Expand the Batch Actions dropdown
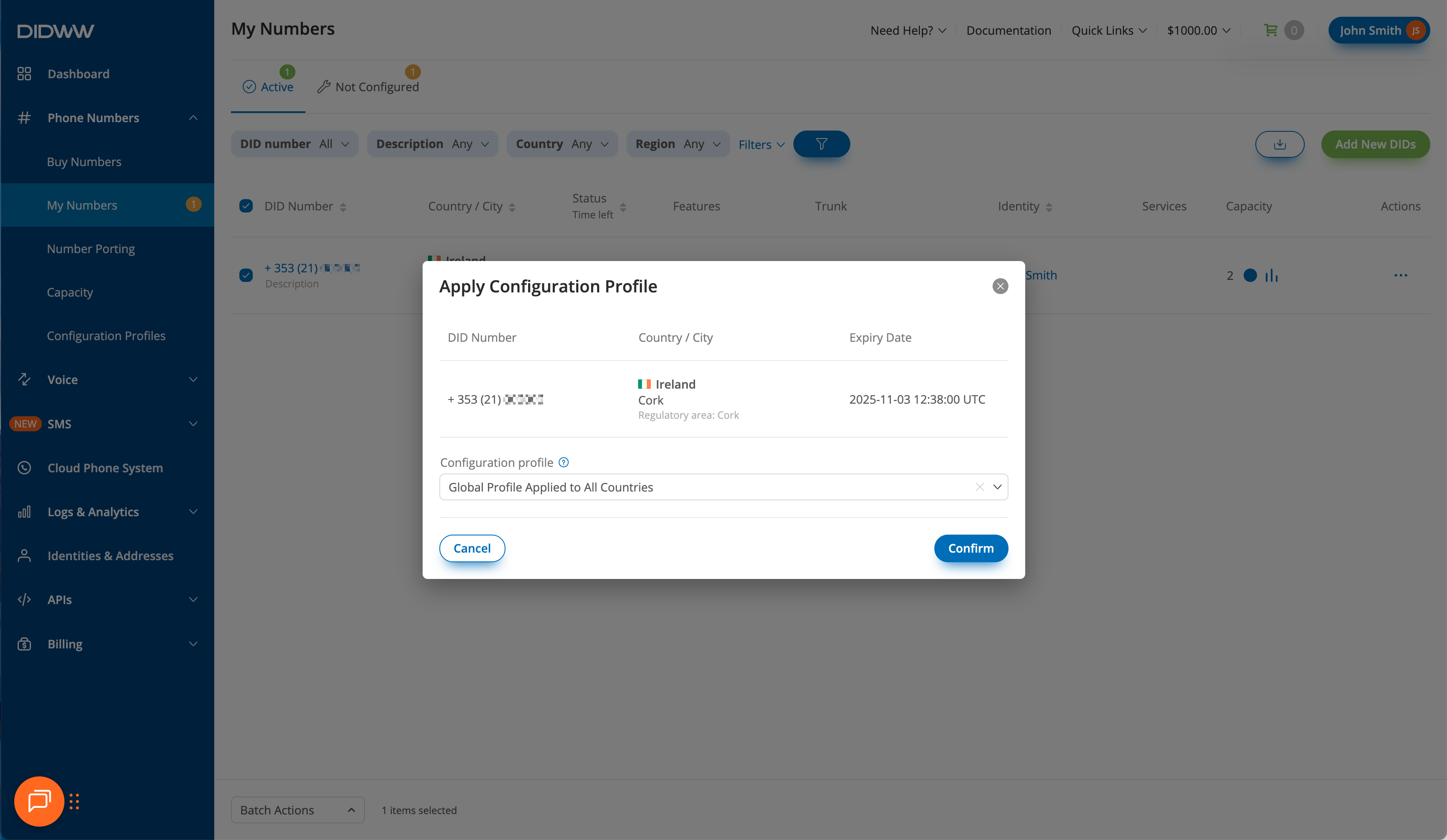Viewport: 1447px width, 840px height. tap(298, 809)
